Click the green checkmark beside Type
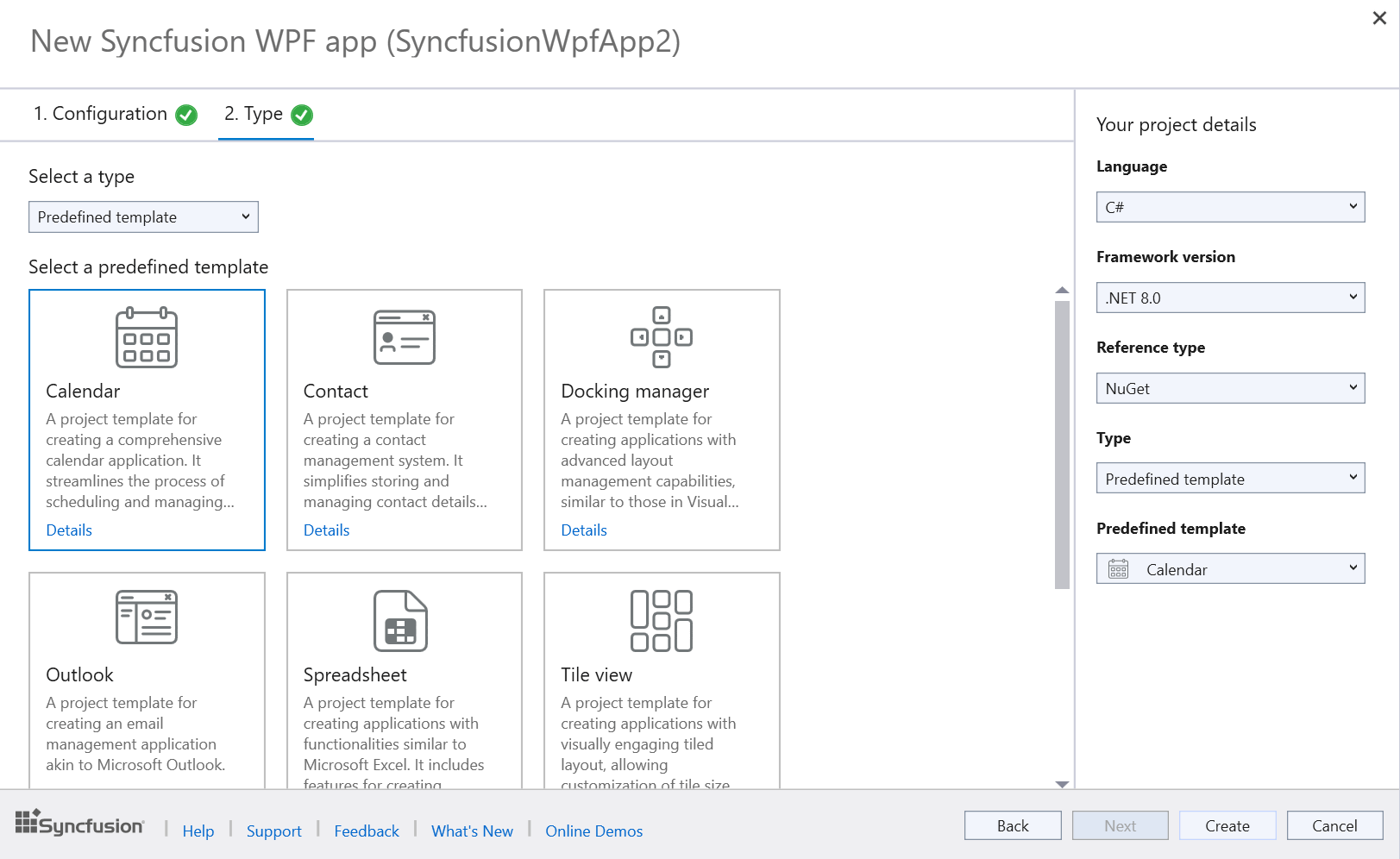1400x859 pixels. [x=302, y=115]
